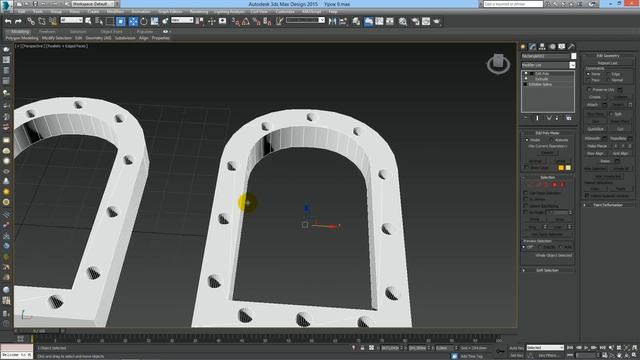Select the Edge constraint radio button
This screenshot has height=360, width=640.
pos(609,74)
